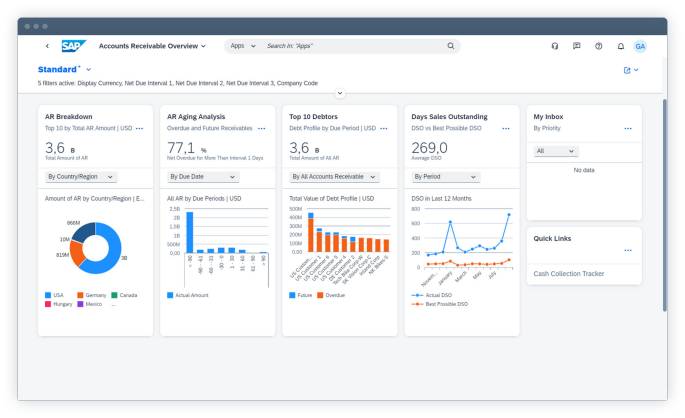Open the feedback chat icon
Screen dimensions: 685x418
[x=577, y=46]
